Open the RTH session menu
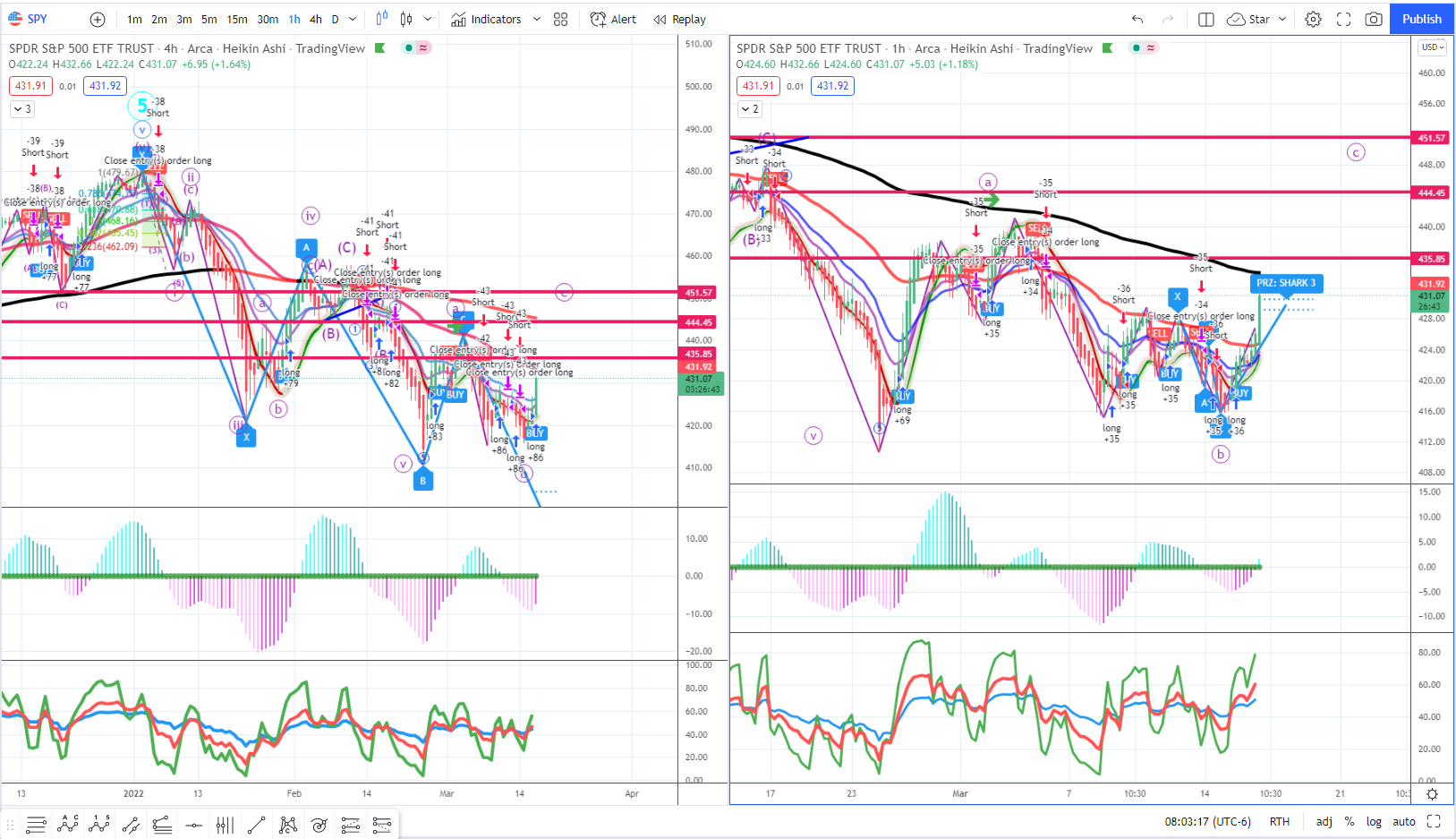The image size is (1456, 839). (1280, 821)
